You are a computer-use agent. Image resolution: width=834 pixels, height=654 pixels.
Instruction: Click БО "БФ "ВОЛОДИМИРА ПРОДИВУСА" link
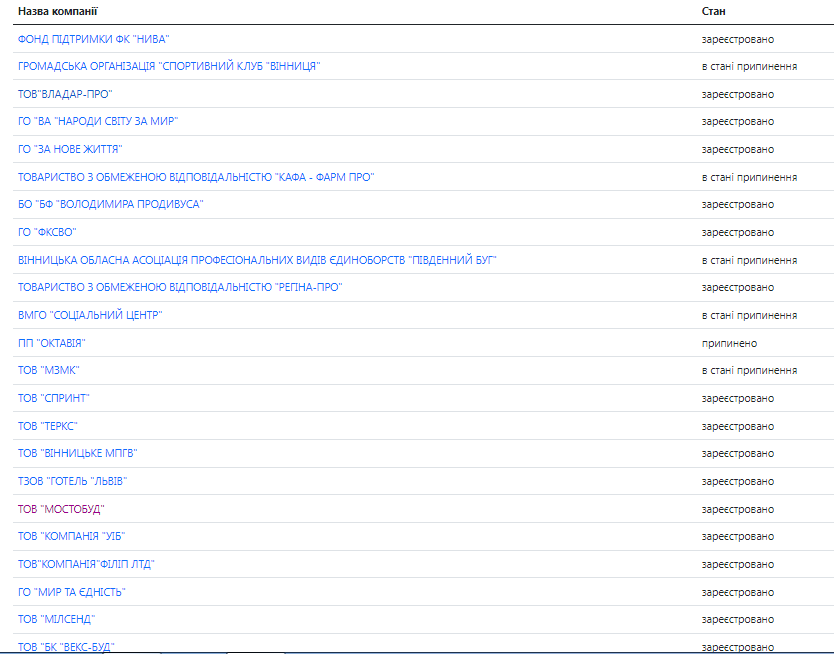(x=111, y=204)
